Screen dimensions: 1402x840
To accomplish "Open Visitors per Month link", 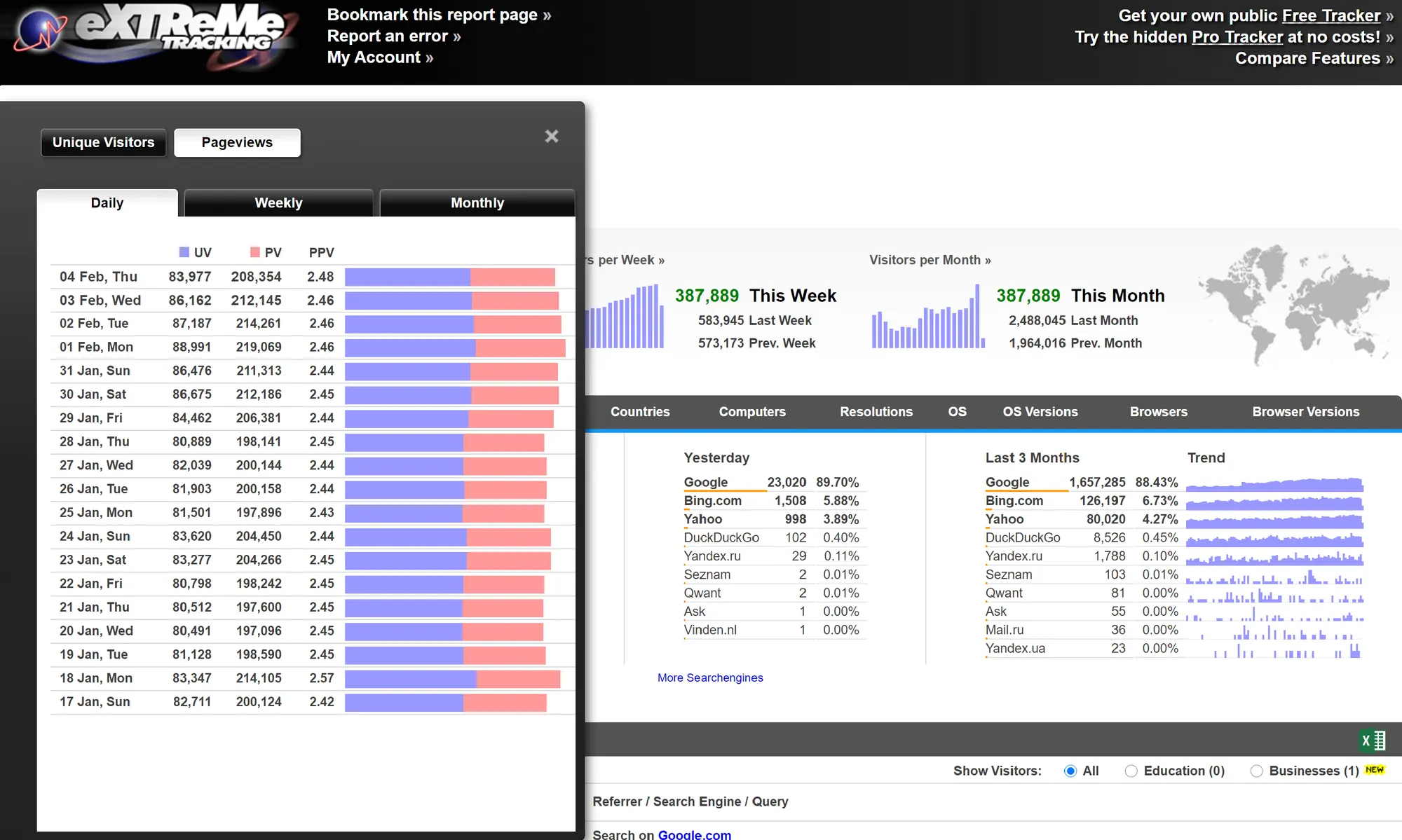I will [930, 260].
